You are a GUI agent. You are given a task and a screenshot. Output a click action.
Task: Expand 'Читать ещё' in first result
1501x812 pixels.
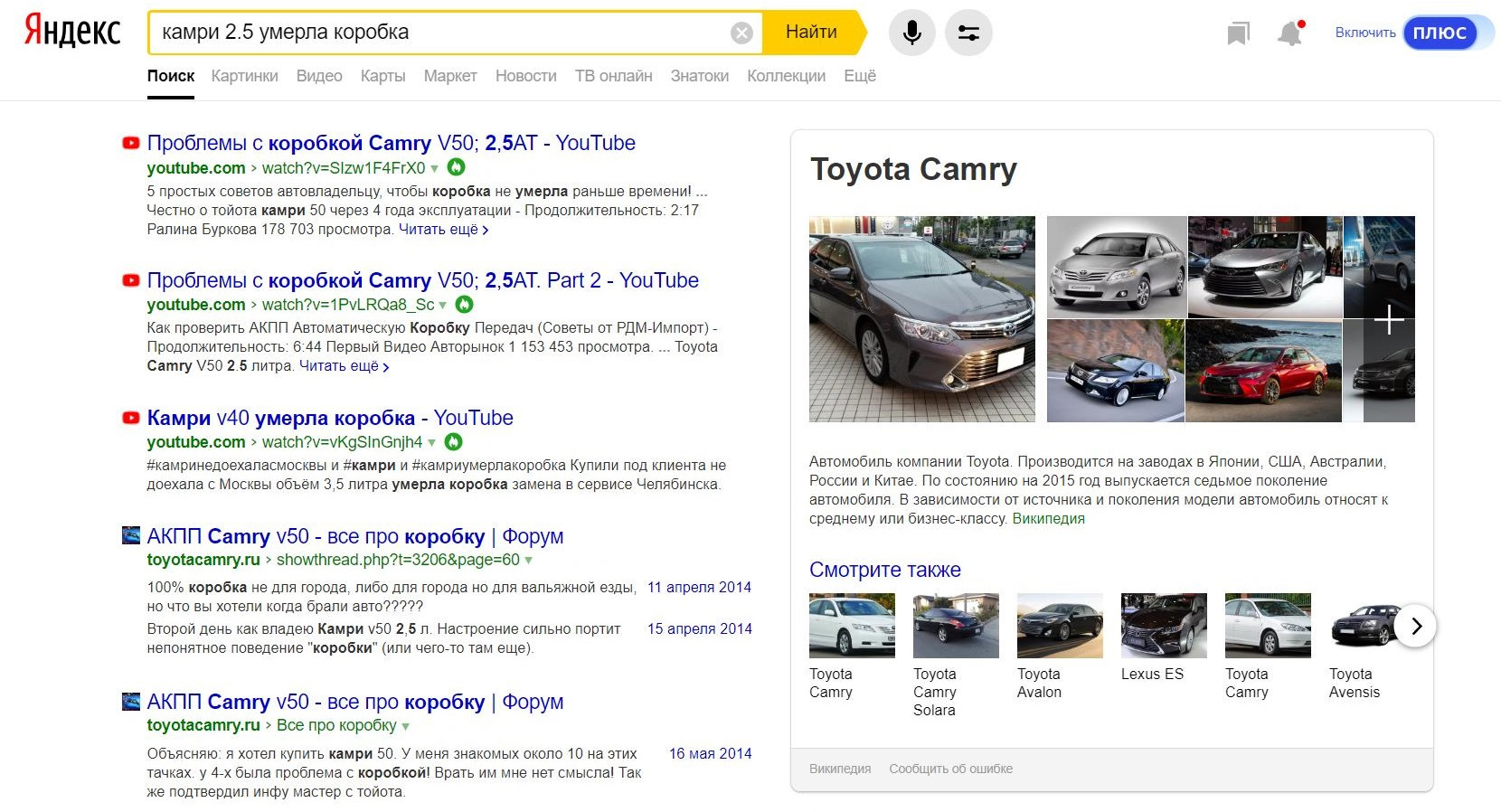pos(443,230)
